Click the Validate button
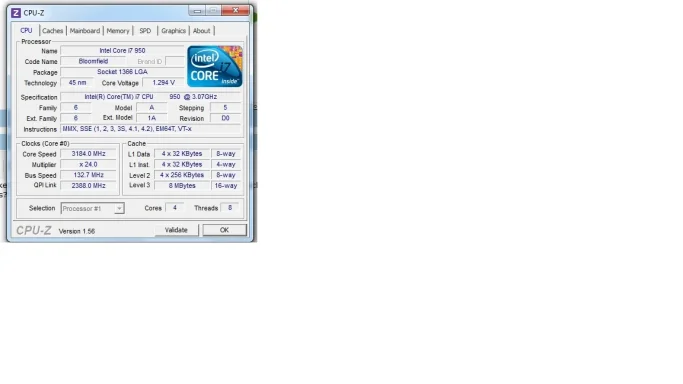The image size is (683, 384). point(176,230)
